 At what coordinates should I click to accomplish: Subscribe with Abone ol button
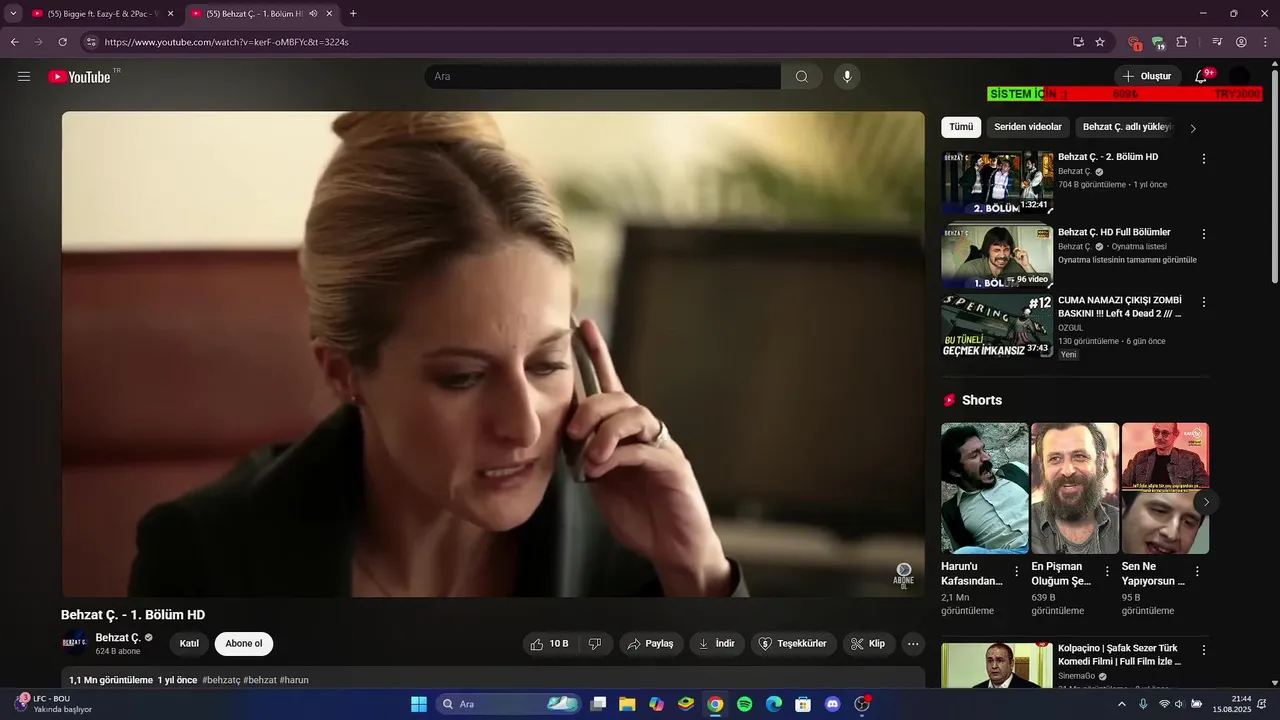244,644
